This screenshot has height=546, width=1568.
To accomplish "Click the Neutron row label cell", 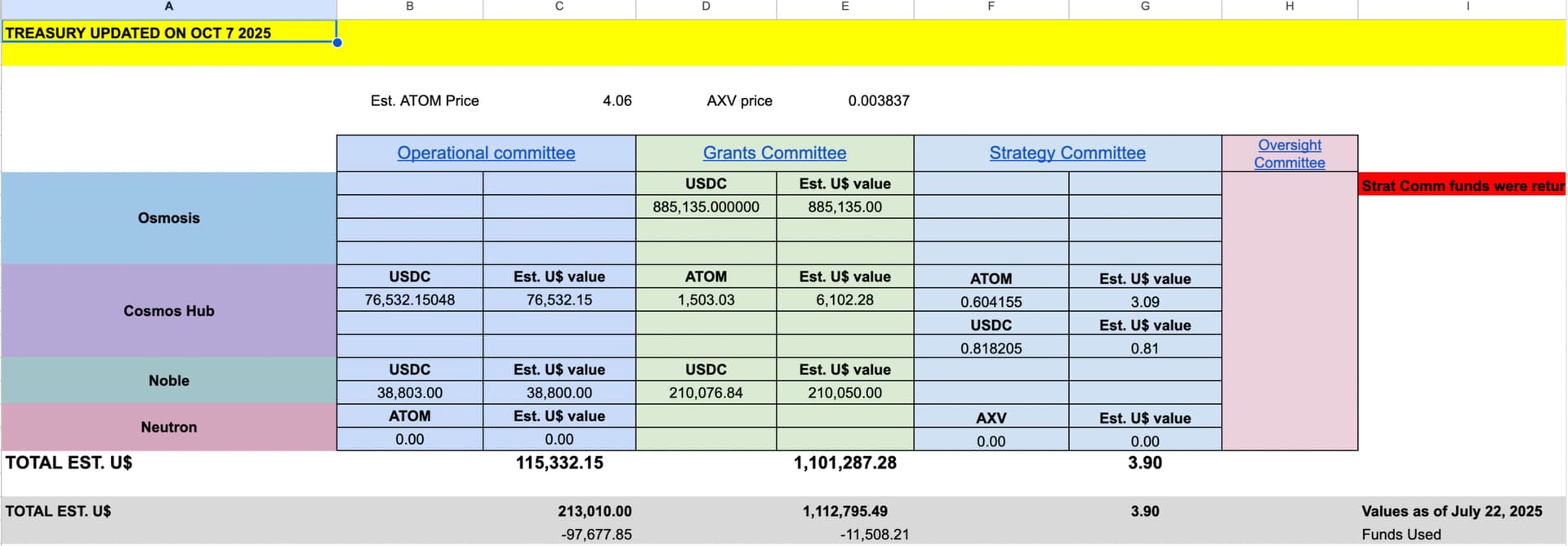I will coord(169,427).
